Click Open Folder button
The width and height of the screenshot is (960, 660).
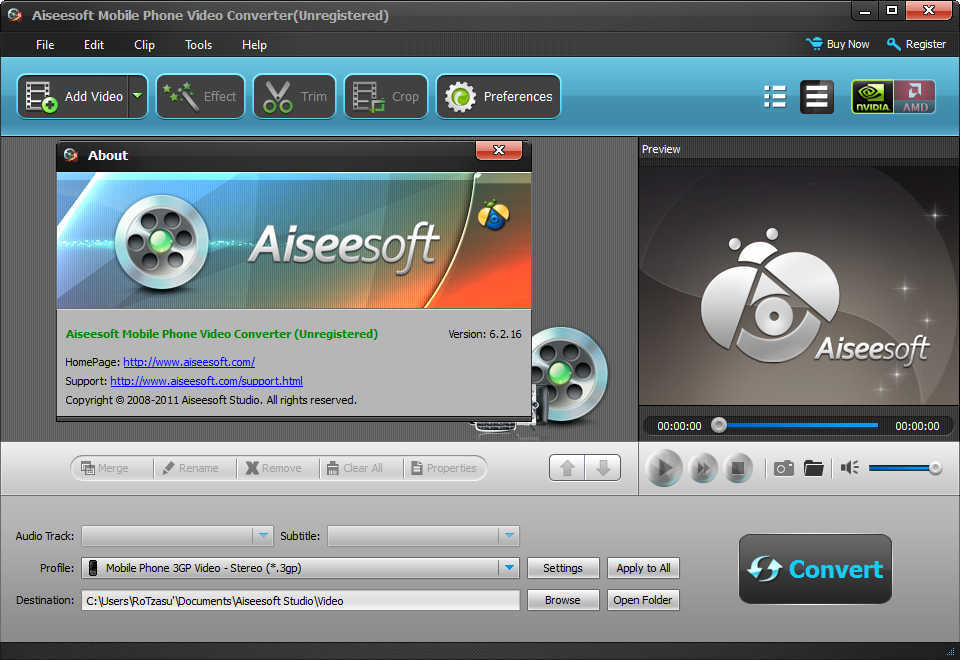point(643,600)
